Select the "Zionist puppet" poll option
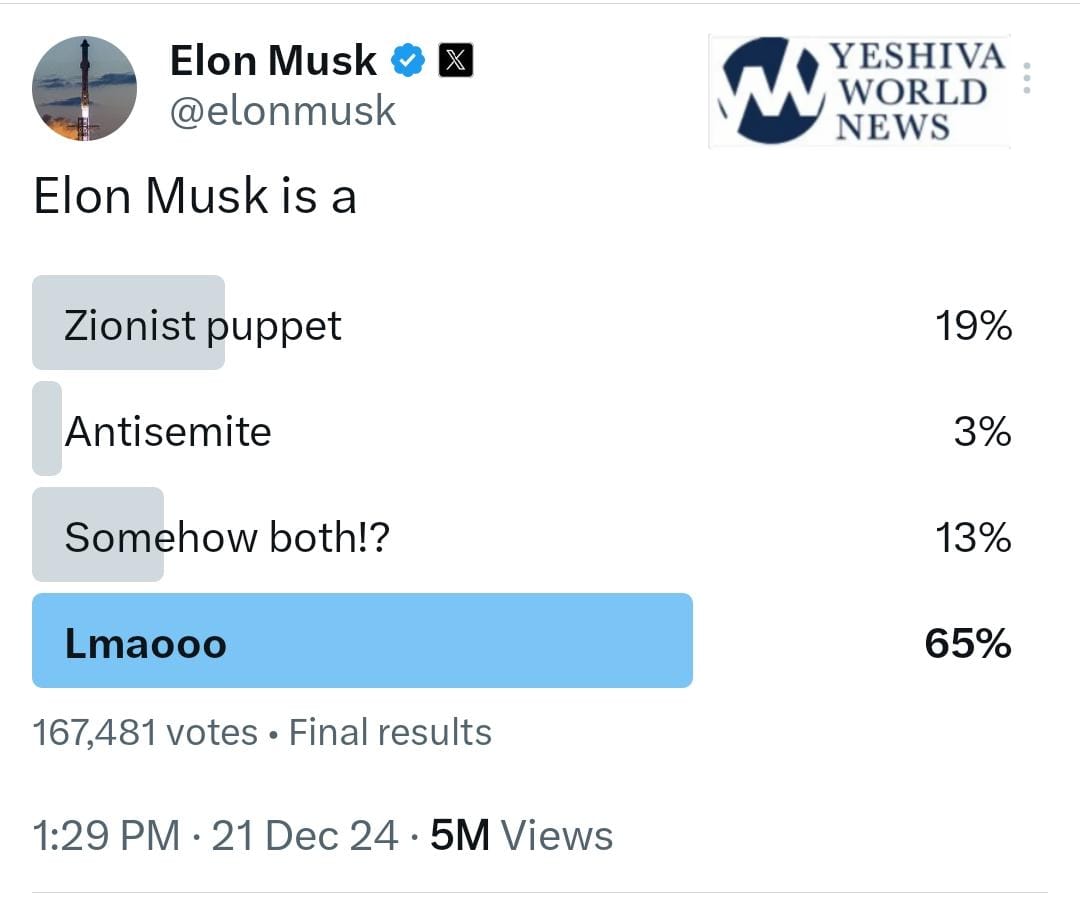1080x899 pixels. click(x=203, y=325)
